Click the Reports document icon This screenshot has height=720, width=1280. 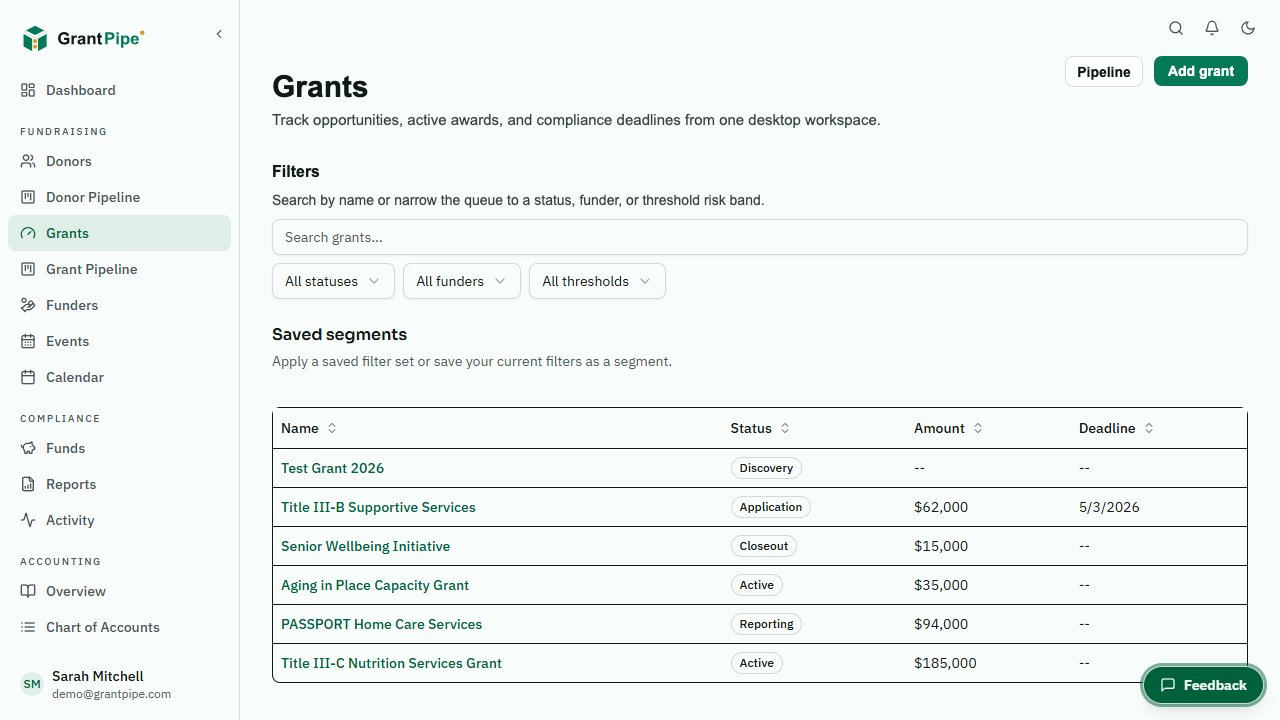point(28,484)
